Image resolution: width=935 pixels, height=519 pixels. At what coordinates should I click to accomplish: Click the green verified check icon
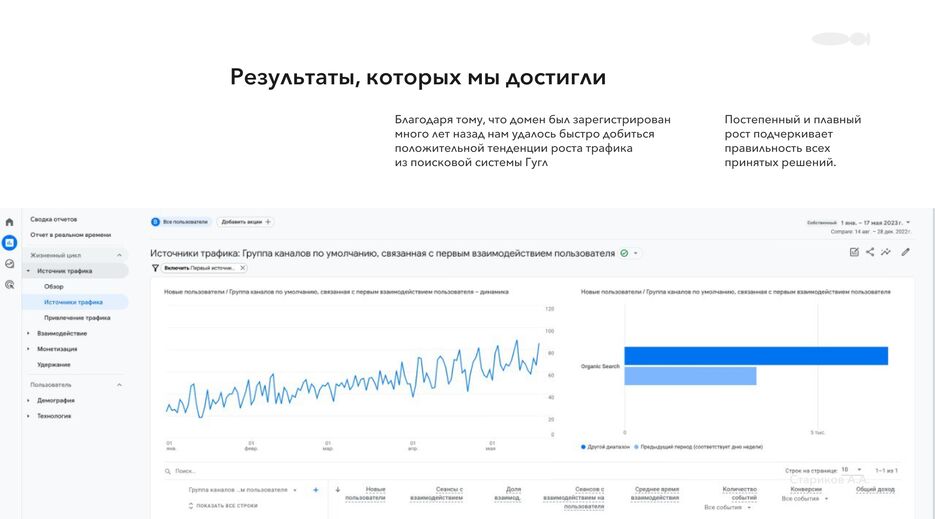point(624,254)
